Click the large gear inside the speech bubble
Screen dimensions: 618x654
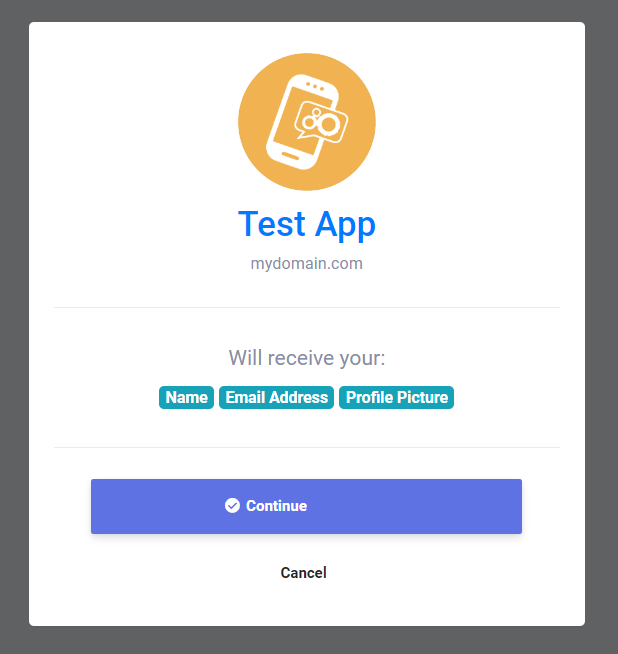(x=329, y=124)
